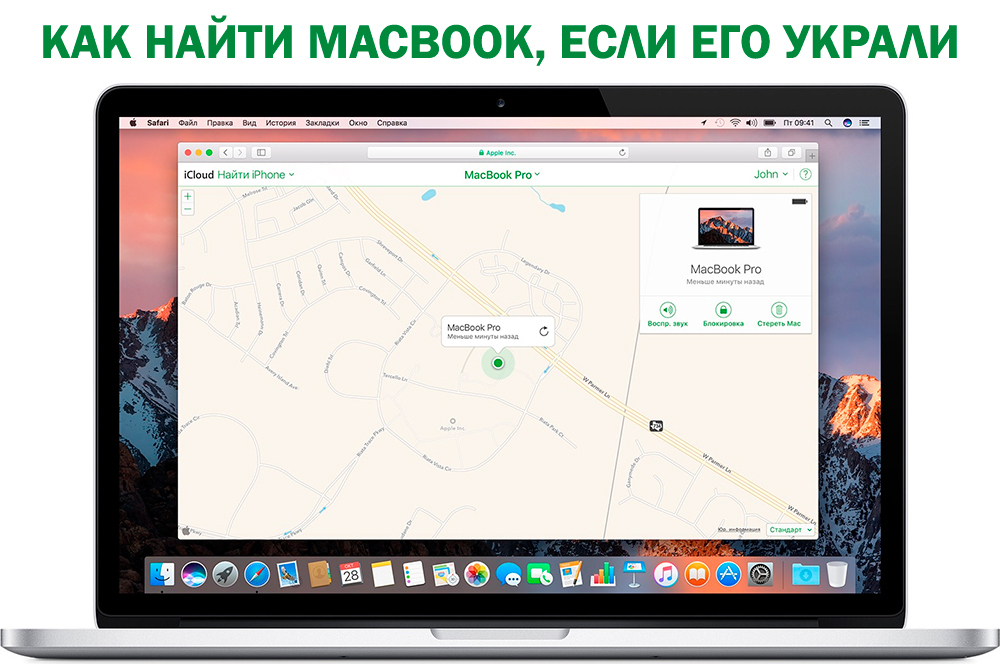Open the Вид menu
Image resolution: width=1000 pixels, height=664 pixels.
pyautogui.click(x=249, y=122)
